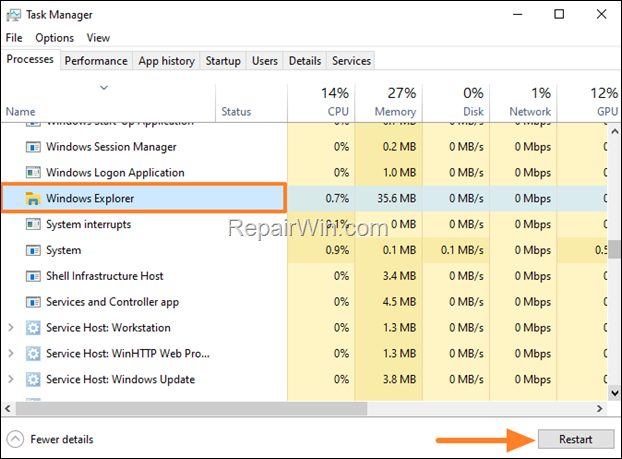Sort by the Disk column header
The height and width of the screenshot is (459, 622).
point(456,103)
